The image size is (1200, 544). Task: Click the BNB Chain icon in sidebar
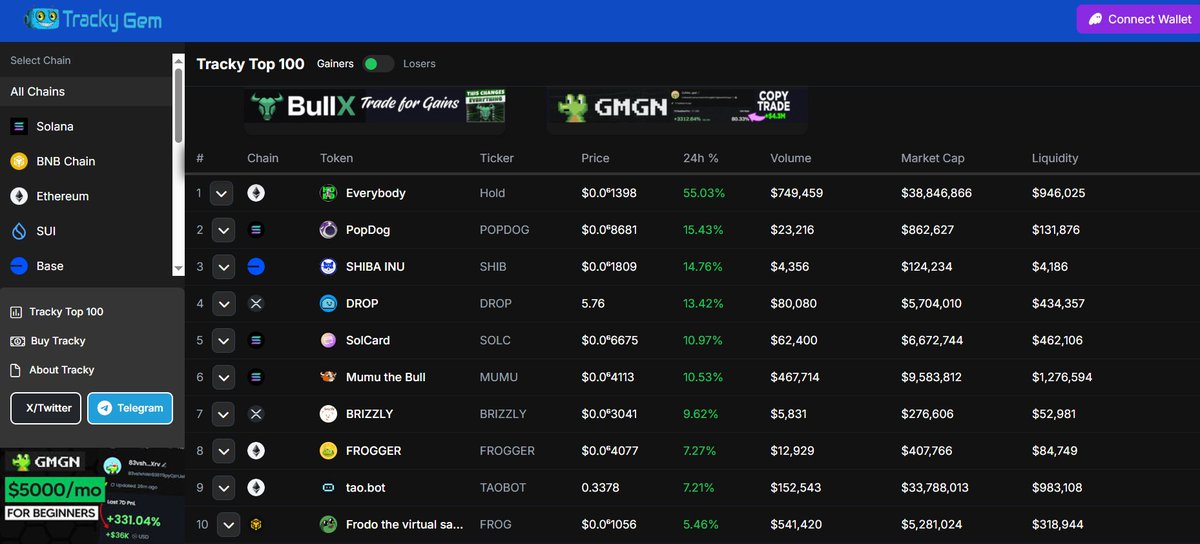point(18,161)
